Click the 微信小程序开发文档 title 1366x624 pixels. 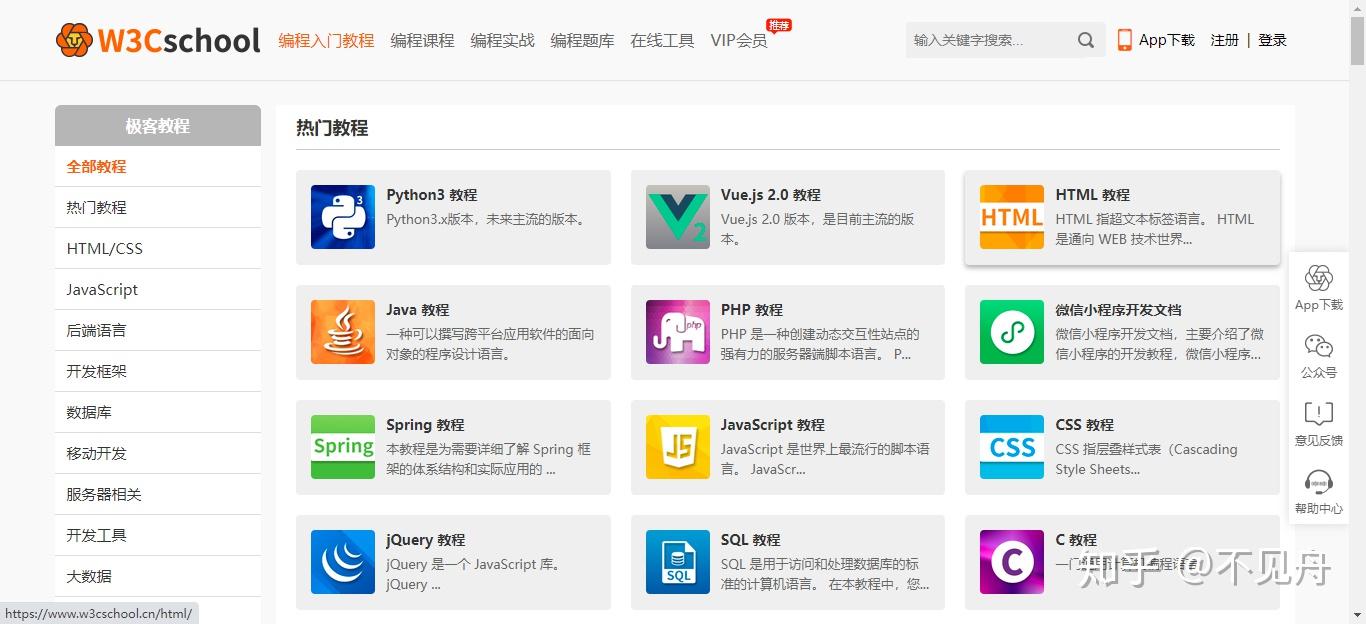coord(1119,310)
